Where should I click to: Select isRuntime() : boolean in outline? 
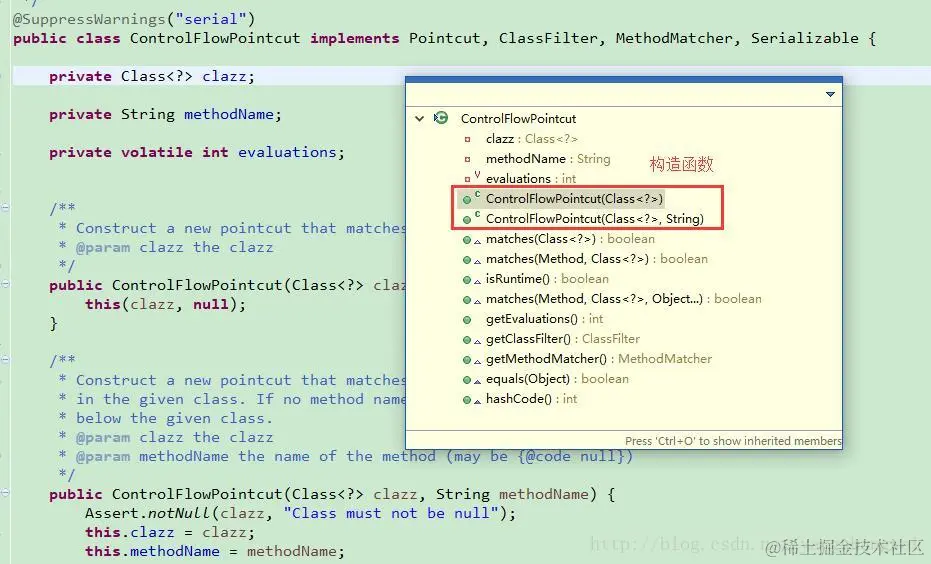(547, 278)
